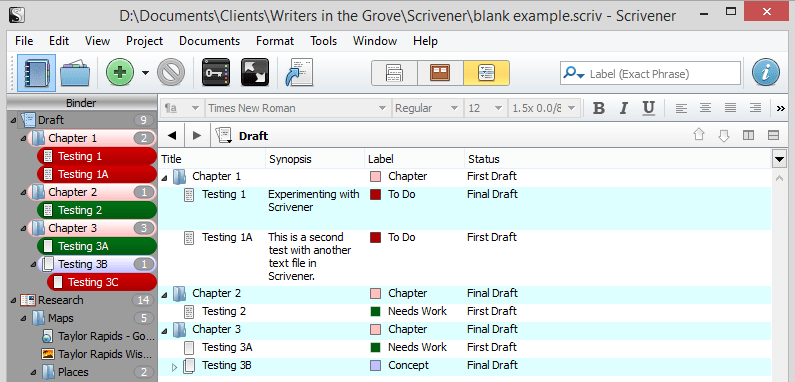The width and height of the screenshot is (795, 382).
Task: Open the paragraph style preset dropdown
Action: (x=182, y=108)
